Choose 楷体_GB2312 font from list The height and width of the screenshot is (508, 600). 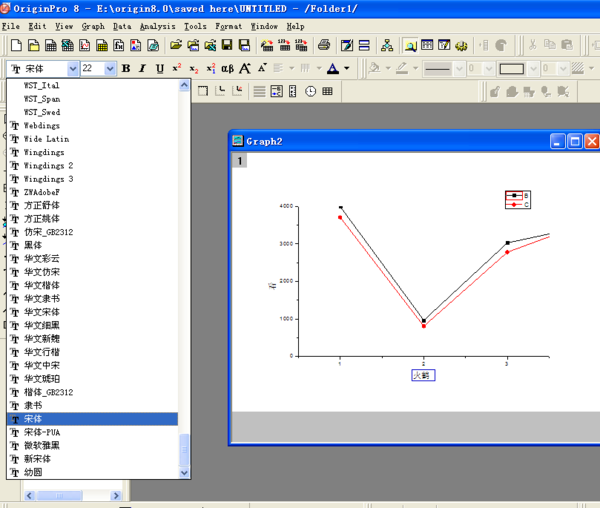[x=93, y=392]
